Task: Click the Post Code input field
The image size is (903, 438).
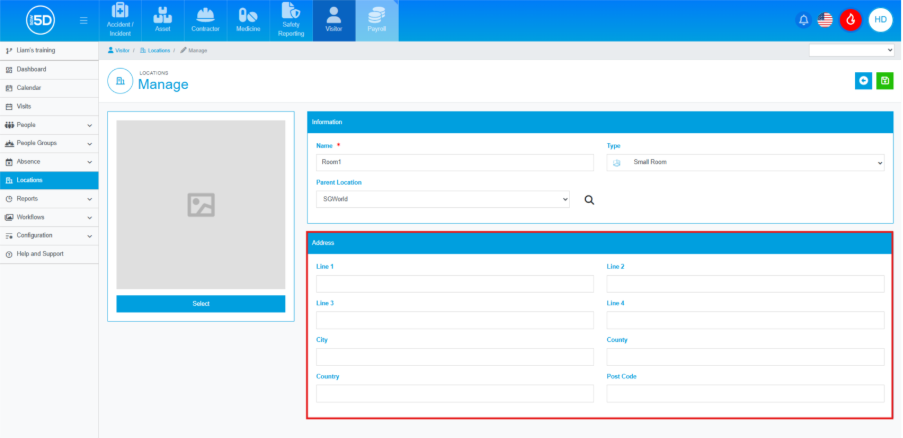Action: (745, 393)
